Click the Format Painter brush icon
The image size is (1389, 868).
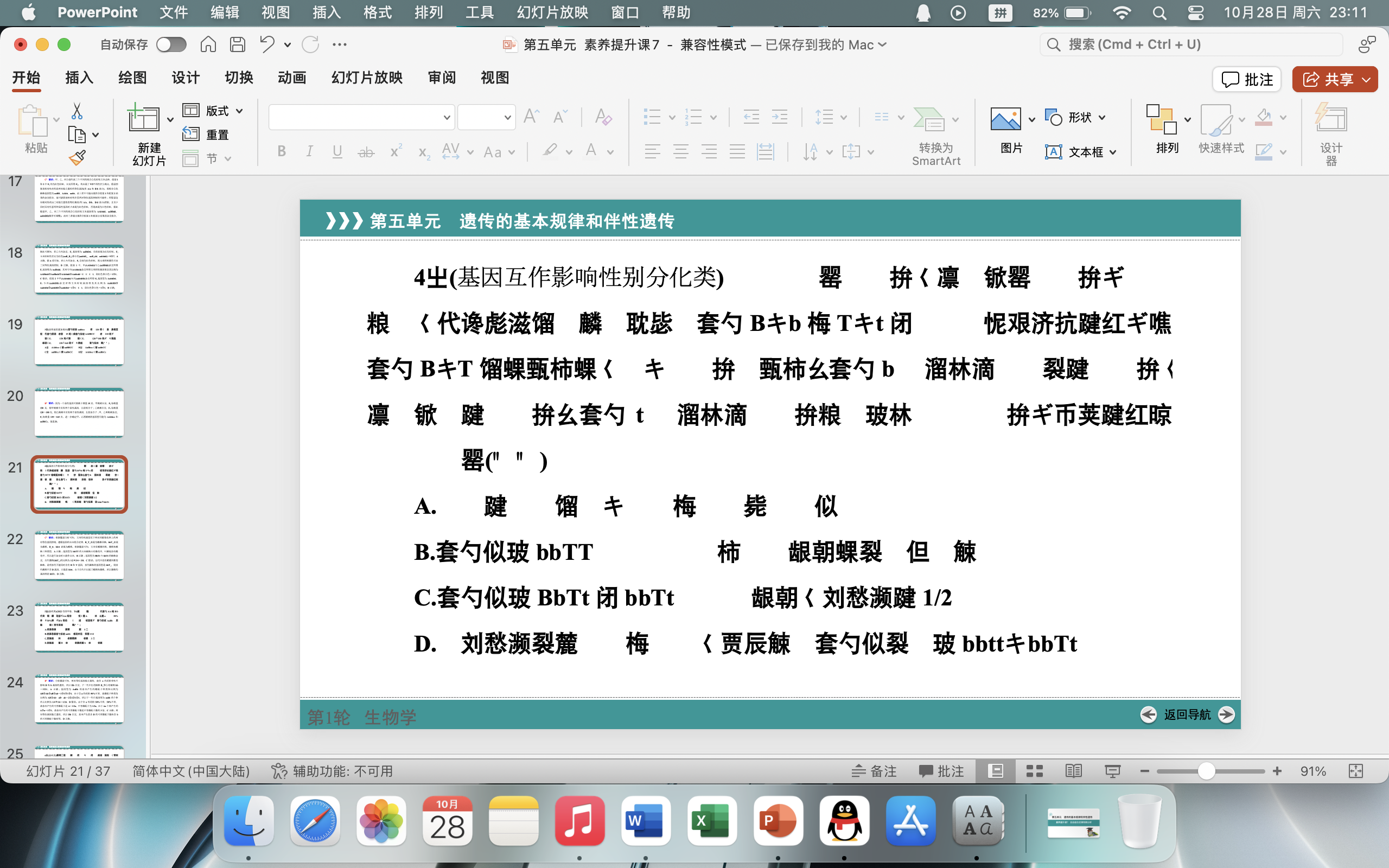(x=77, y=157)
